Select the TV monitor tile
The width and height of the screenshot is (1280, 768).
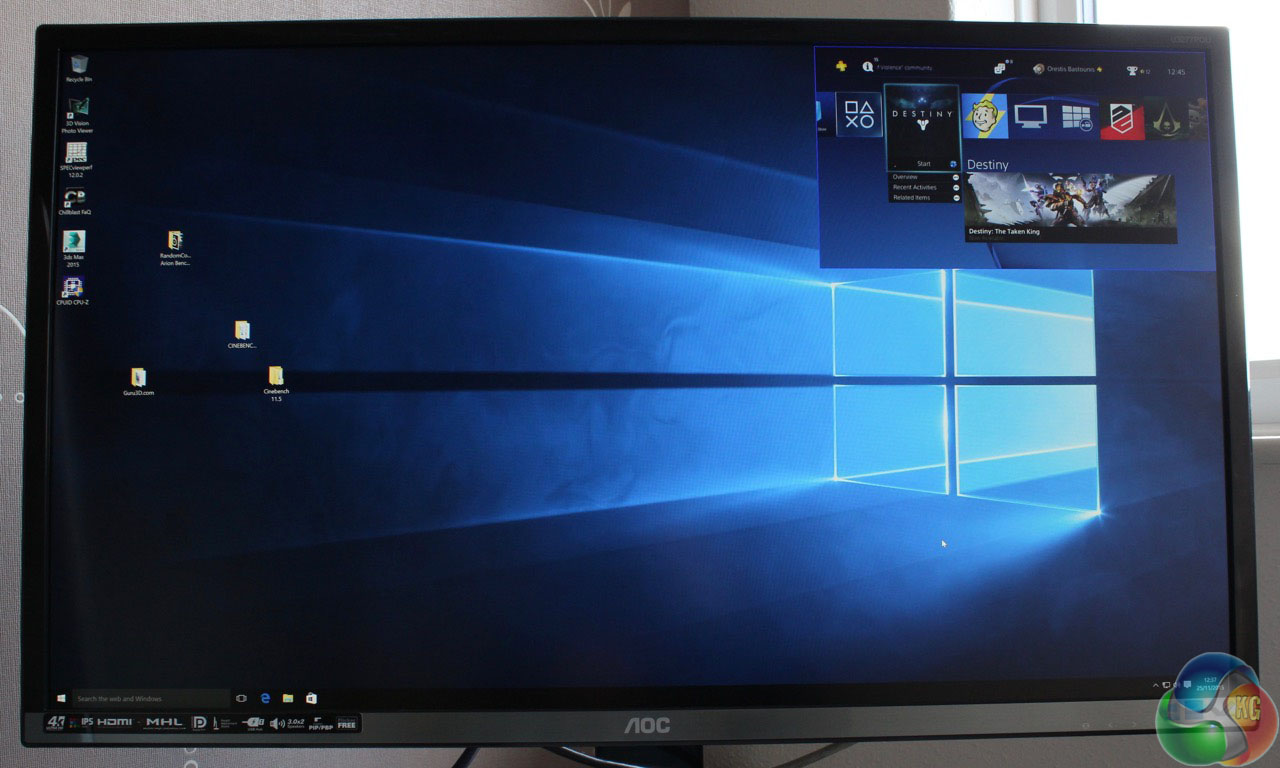[1031, 117]
